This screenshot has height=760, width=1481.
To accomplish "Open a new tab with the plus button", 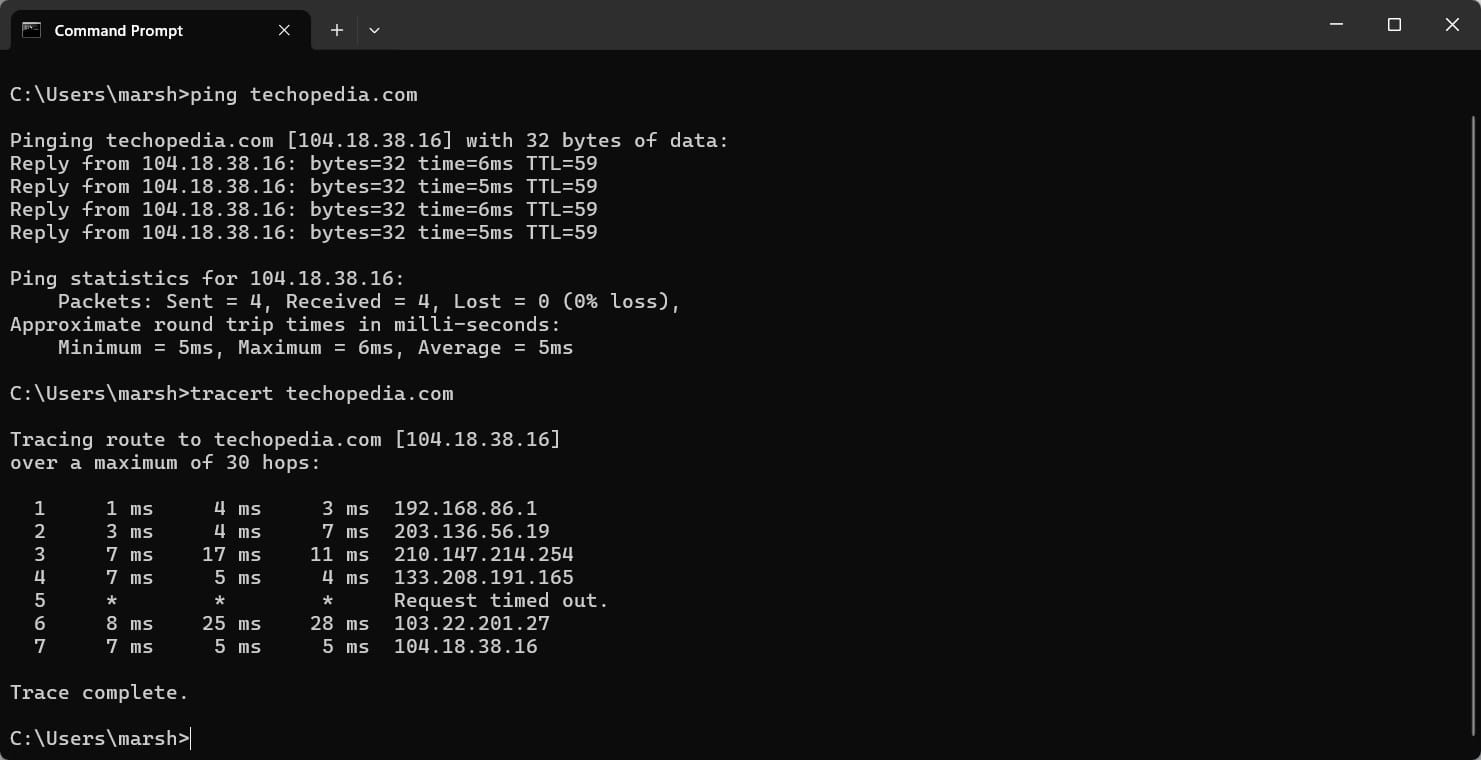I will pos(337,30).
